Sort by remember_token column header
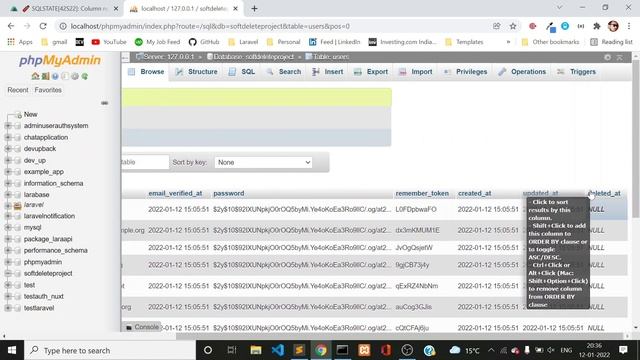This screenshot has height=360, width=640. pos(422,193)
